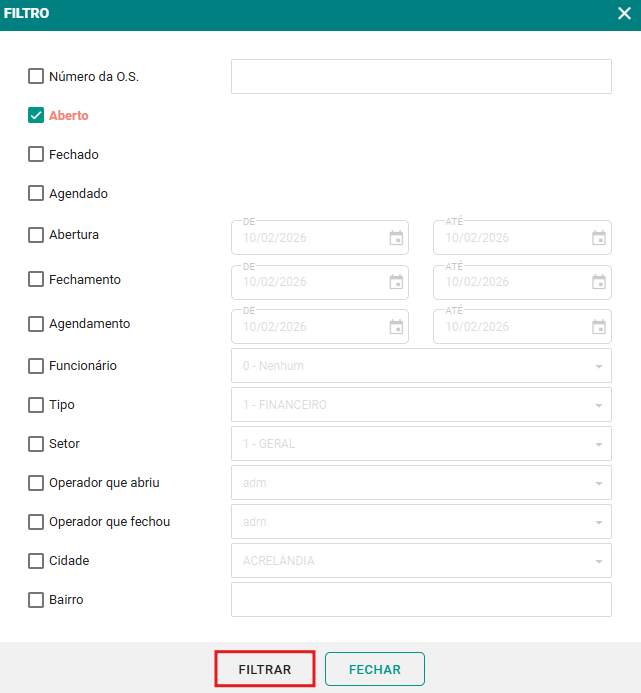Check the Número da O.S. checkbox
Screen dimensions: 641x693
36,76
